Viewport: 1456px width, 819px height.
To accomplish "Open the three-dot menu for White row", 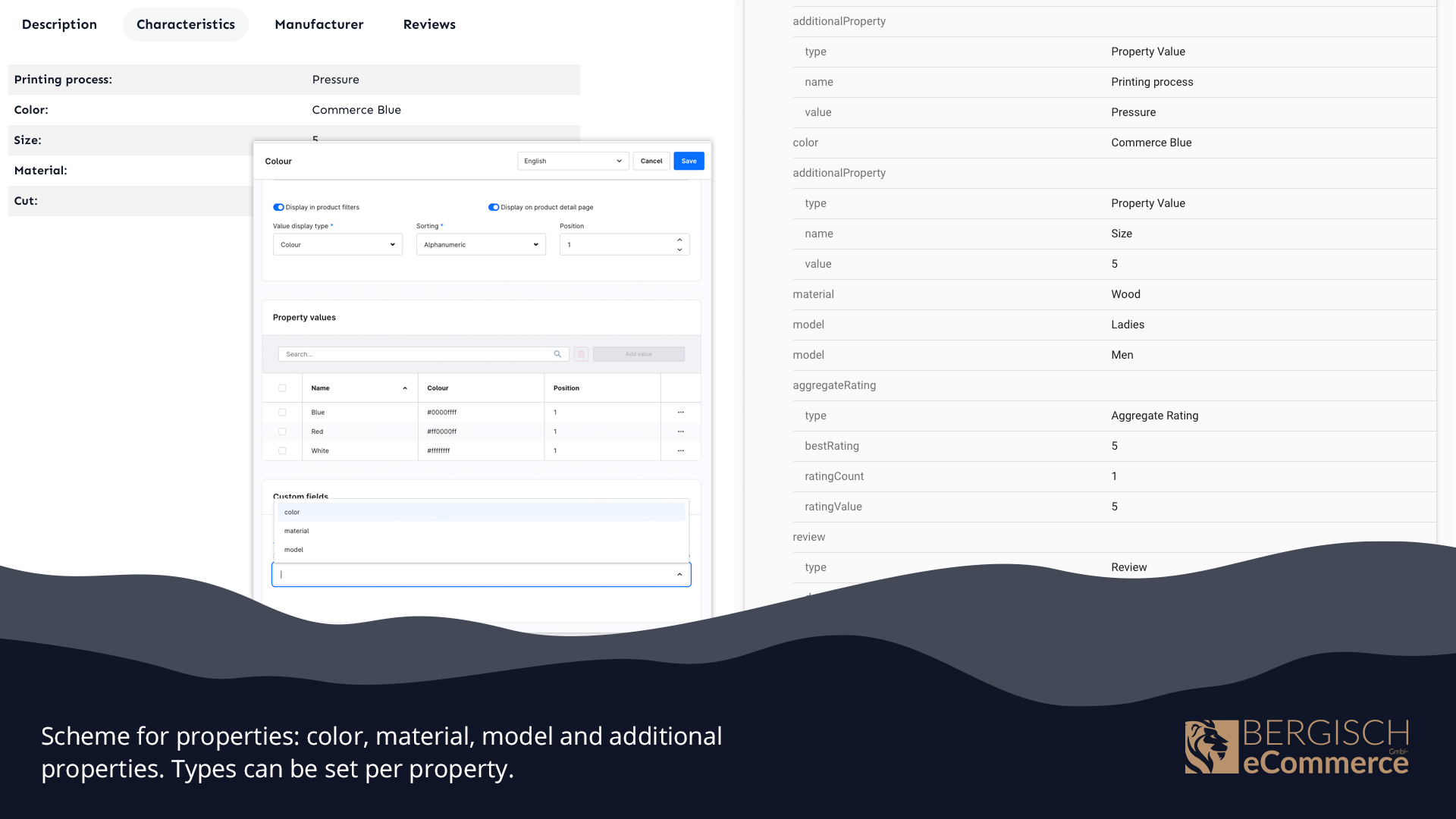I will (x=681, y=450).
